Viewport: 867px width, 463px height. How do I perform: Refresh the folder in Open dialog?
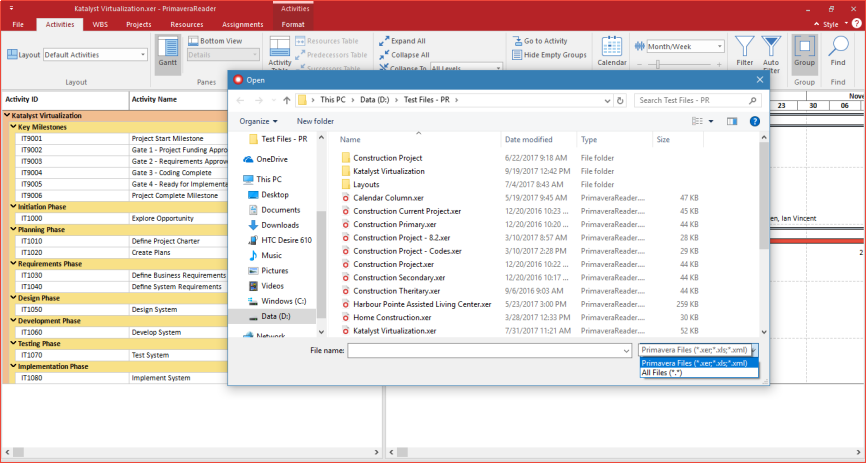tap(620, 101)
